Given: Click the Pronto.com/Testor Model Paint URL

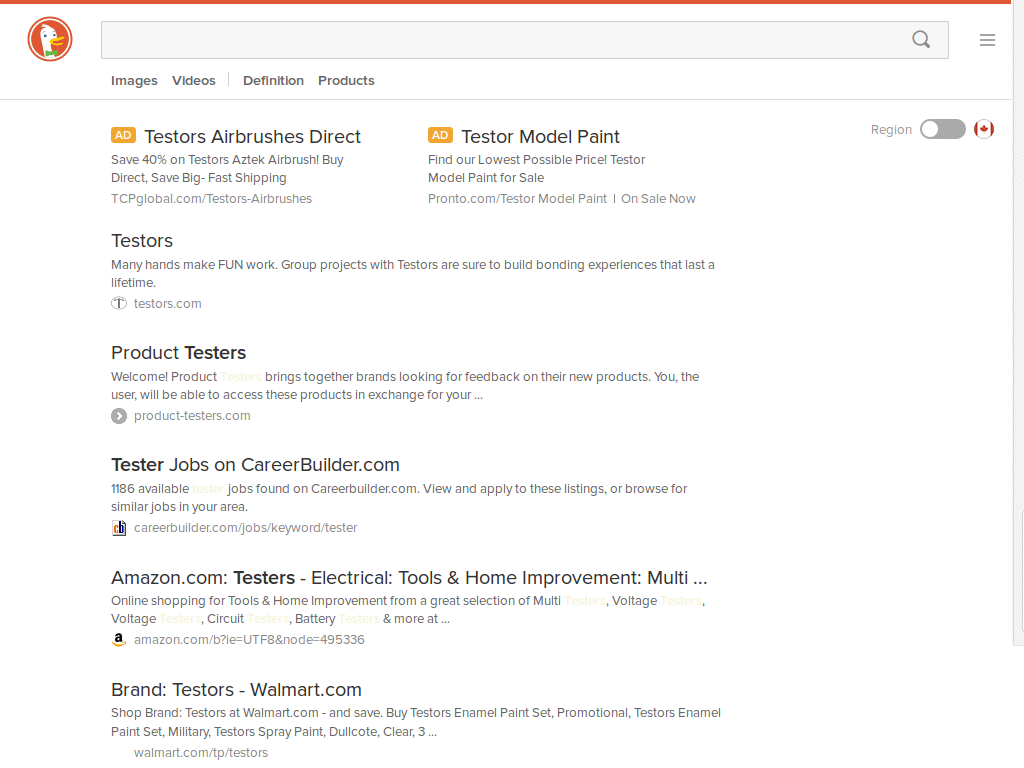Looking at the screenshot, I should (517, 199).
